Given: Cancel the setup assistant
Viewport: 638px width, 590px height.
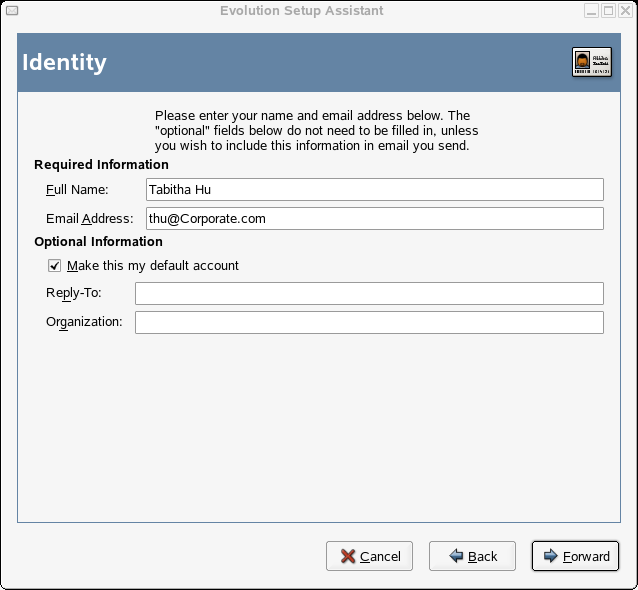Looking at the screenshot, I should 370,556.
